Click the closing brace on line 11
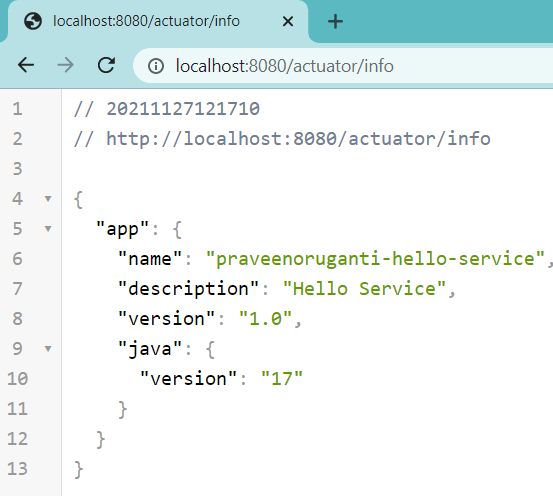Image resolution: width=553 pixels, height=496 pixels. (122, 409)
